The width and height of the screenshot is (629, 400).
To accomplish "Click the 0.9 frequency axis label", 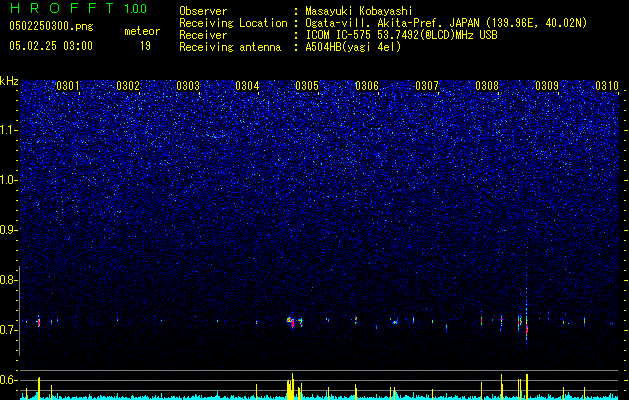I will pos(8,230).
